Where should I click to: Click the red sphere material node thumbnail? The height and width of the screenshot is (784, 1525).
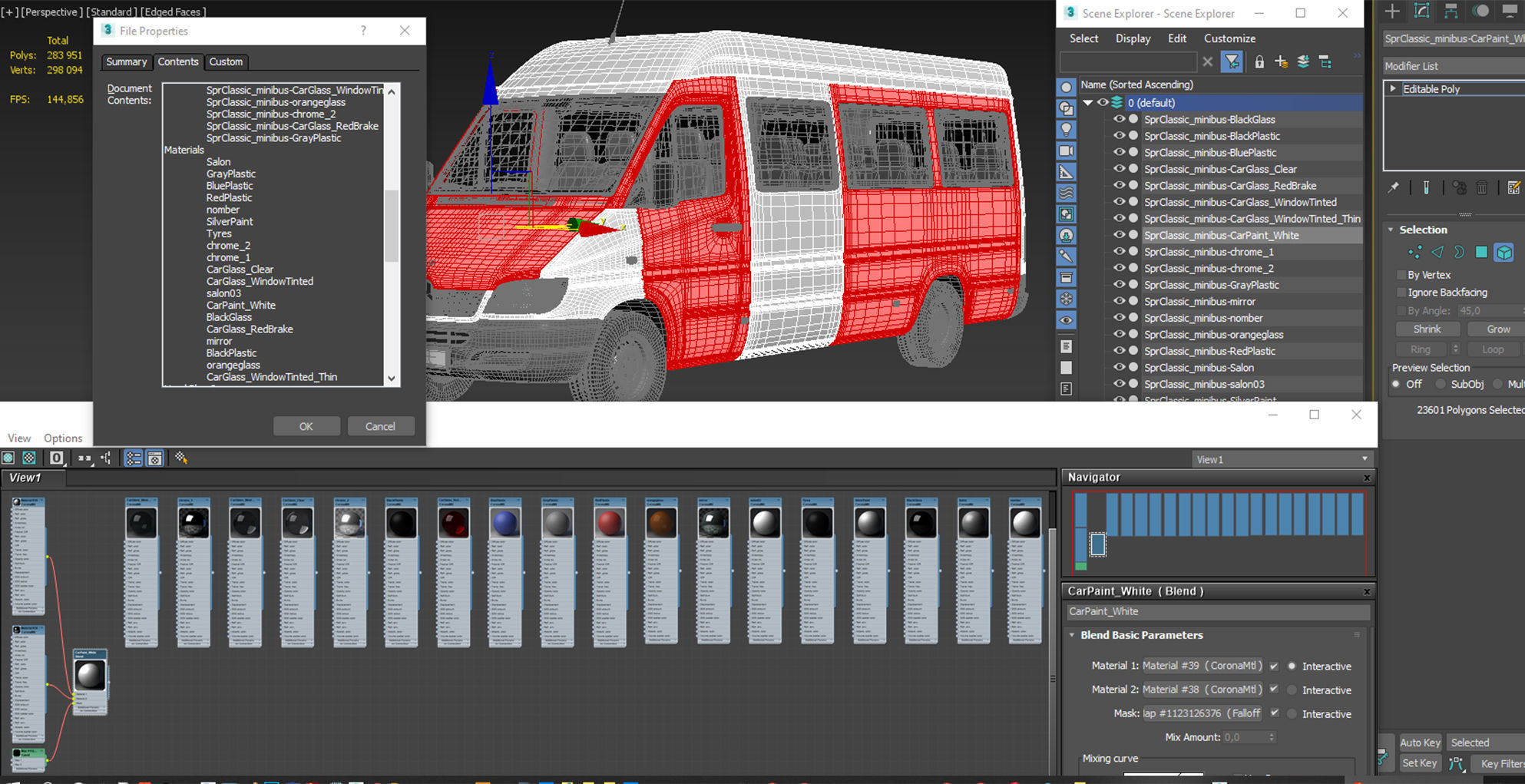point(610,524)
